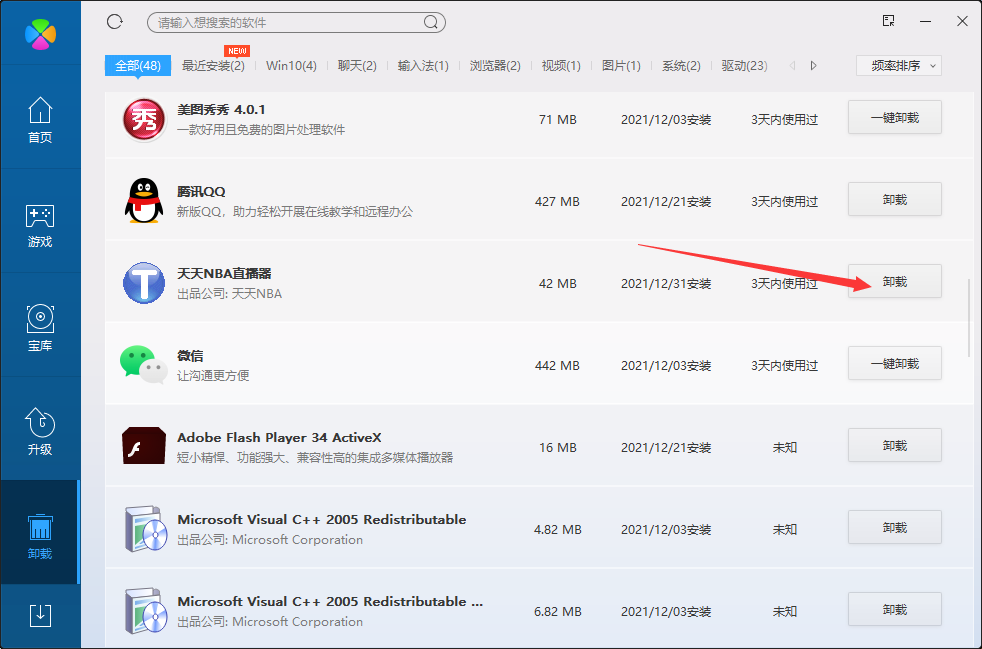Uninstall the 4.82 MB Visual C++ 2005 Redistributable
Screen dimensions: 982x649
pos(895,527)
